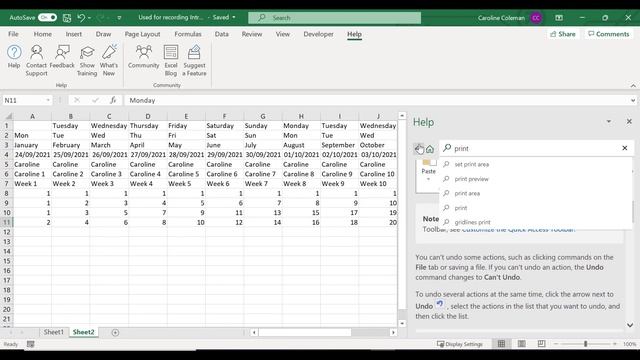Switch to Normal view icon
Image resolution: width=640 pixels, height=360 pixels.
point(501,344)
